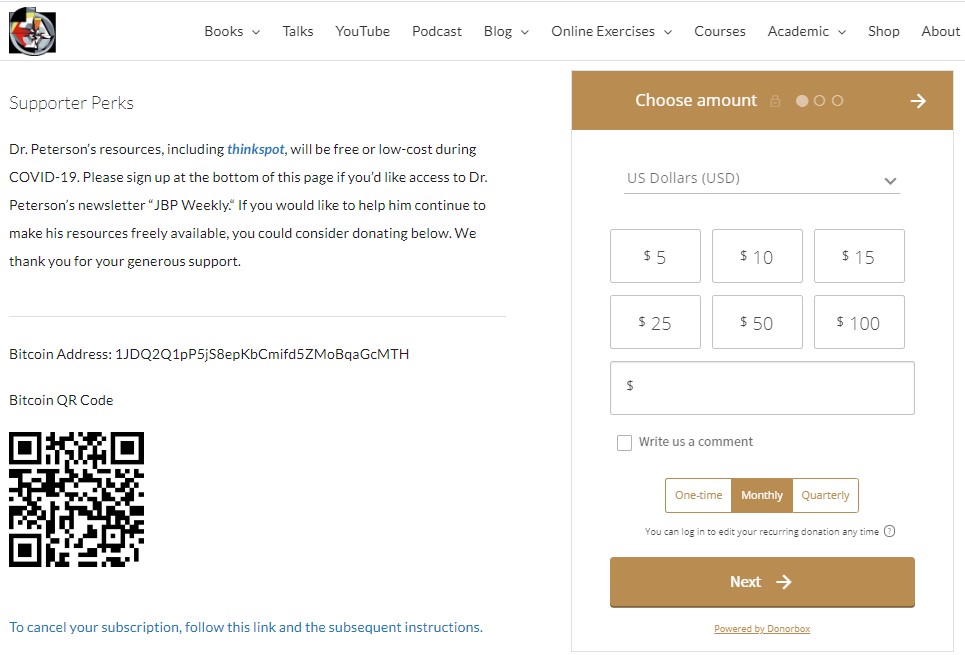Expand the Blog menu chevron
Image resolution: width=965 pixels, height=655 pixels.
click(525, 32)
